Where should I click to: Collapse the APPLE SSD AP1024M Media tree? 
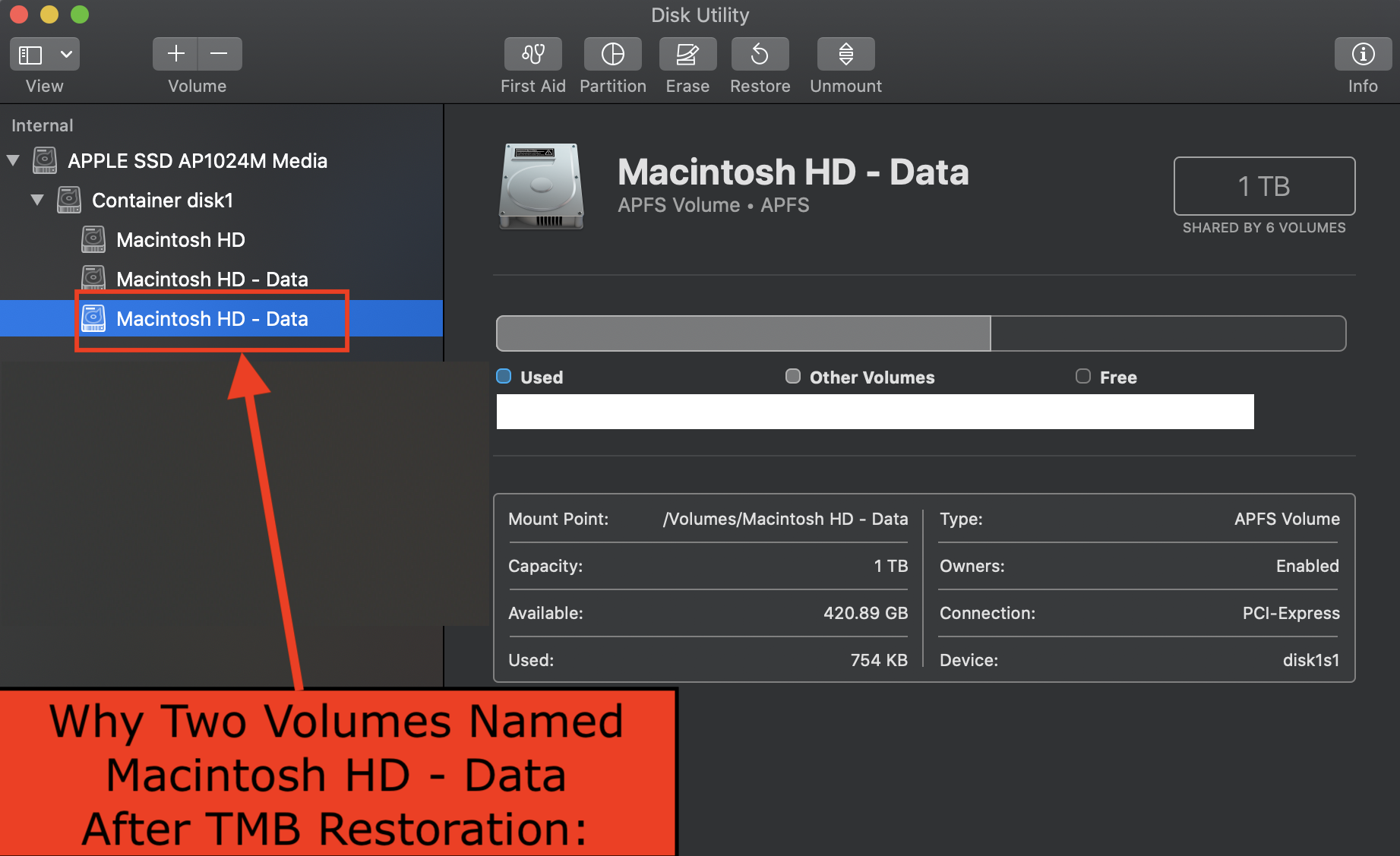pos(13,160)
